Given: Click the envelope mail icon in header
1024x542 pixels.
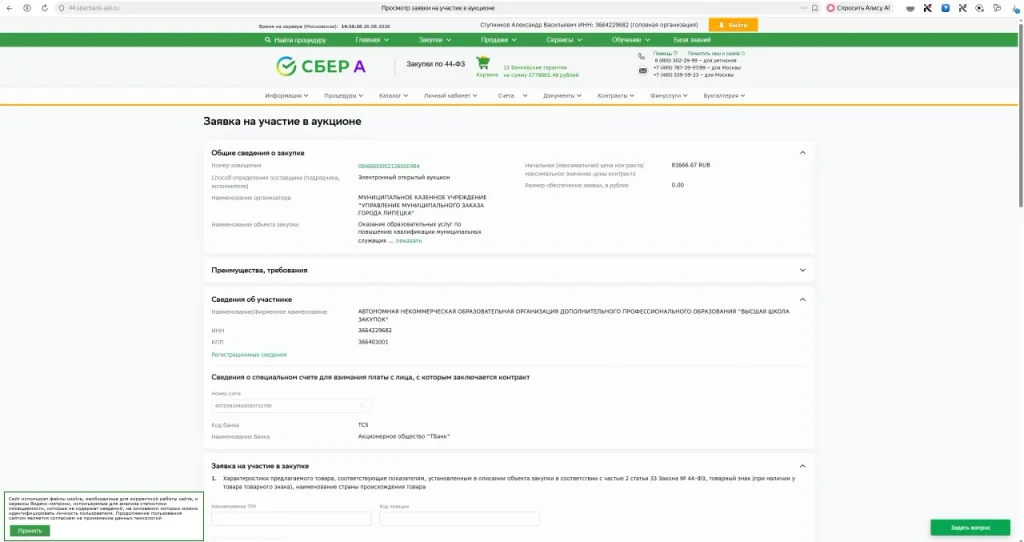Looking at the screenshot, I should 643,71.
